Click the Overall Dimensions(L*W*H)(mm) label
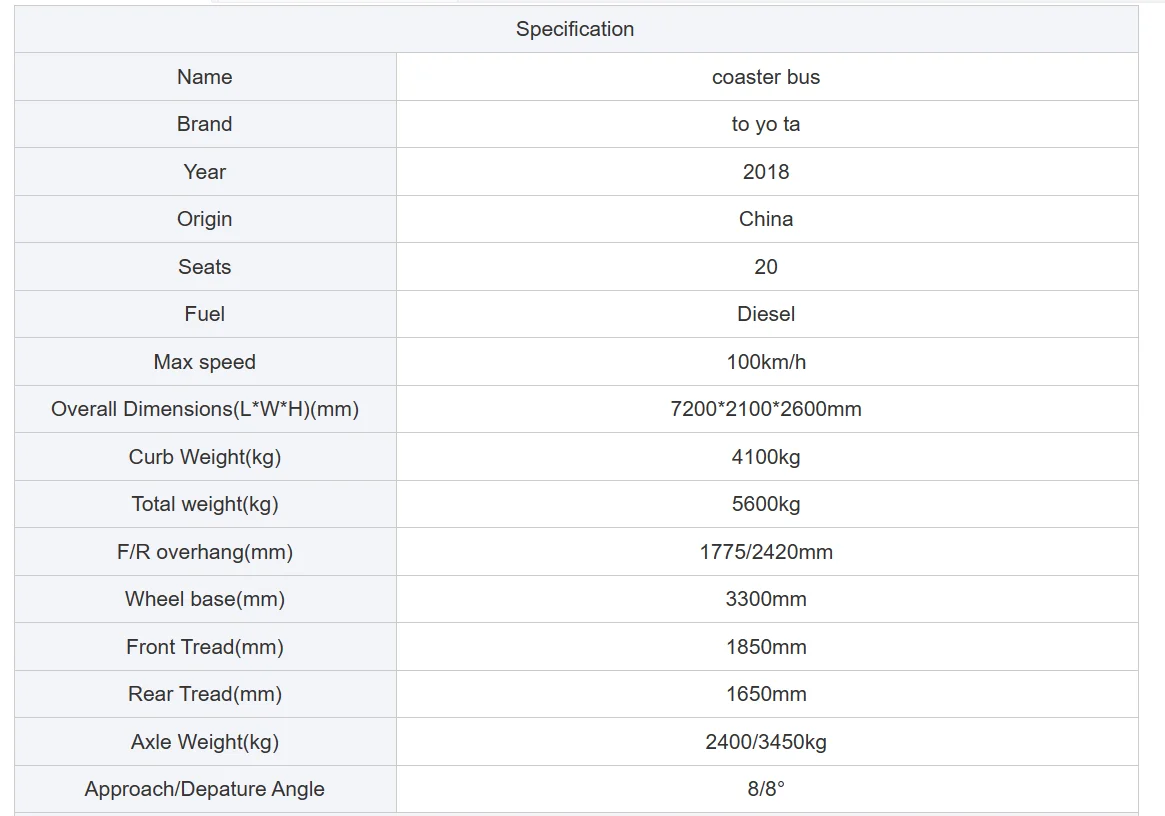1165x816 pixels. pos(205,409)
